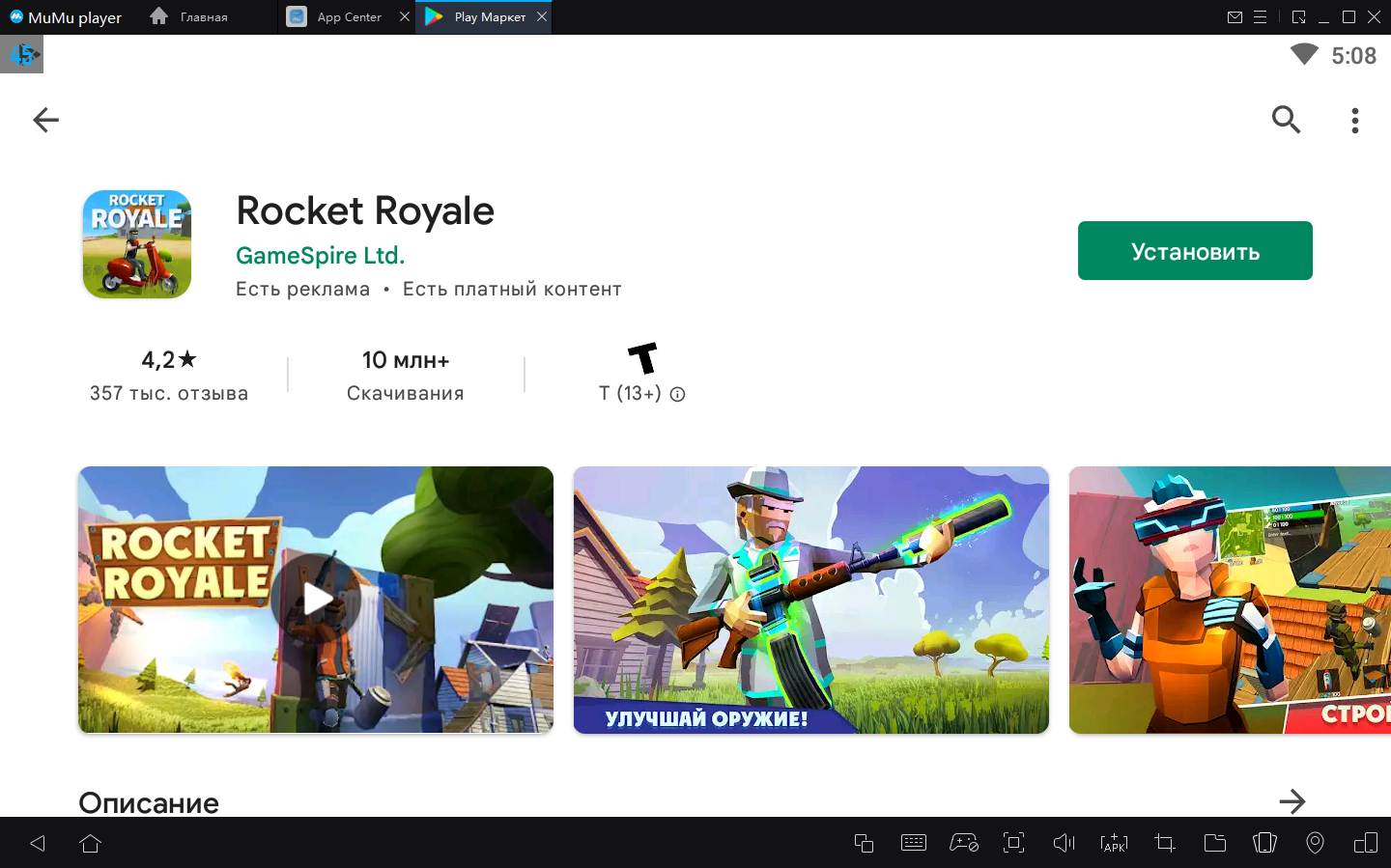This screenshot has height=868, width=1391.
Task: Click the T (13+) rating info icon
Action: 678,394
